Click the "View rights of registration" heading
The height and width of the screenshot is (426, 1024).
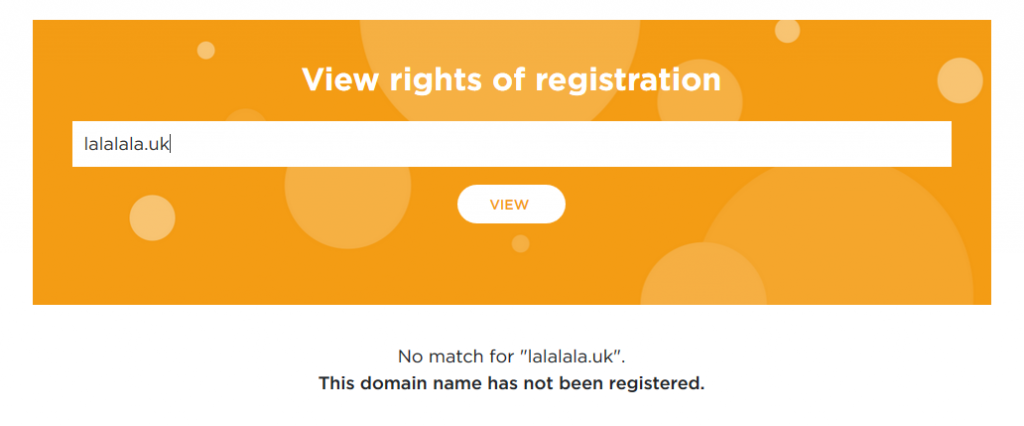tap(511, 79)
